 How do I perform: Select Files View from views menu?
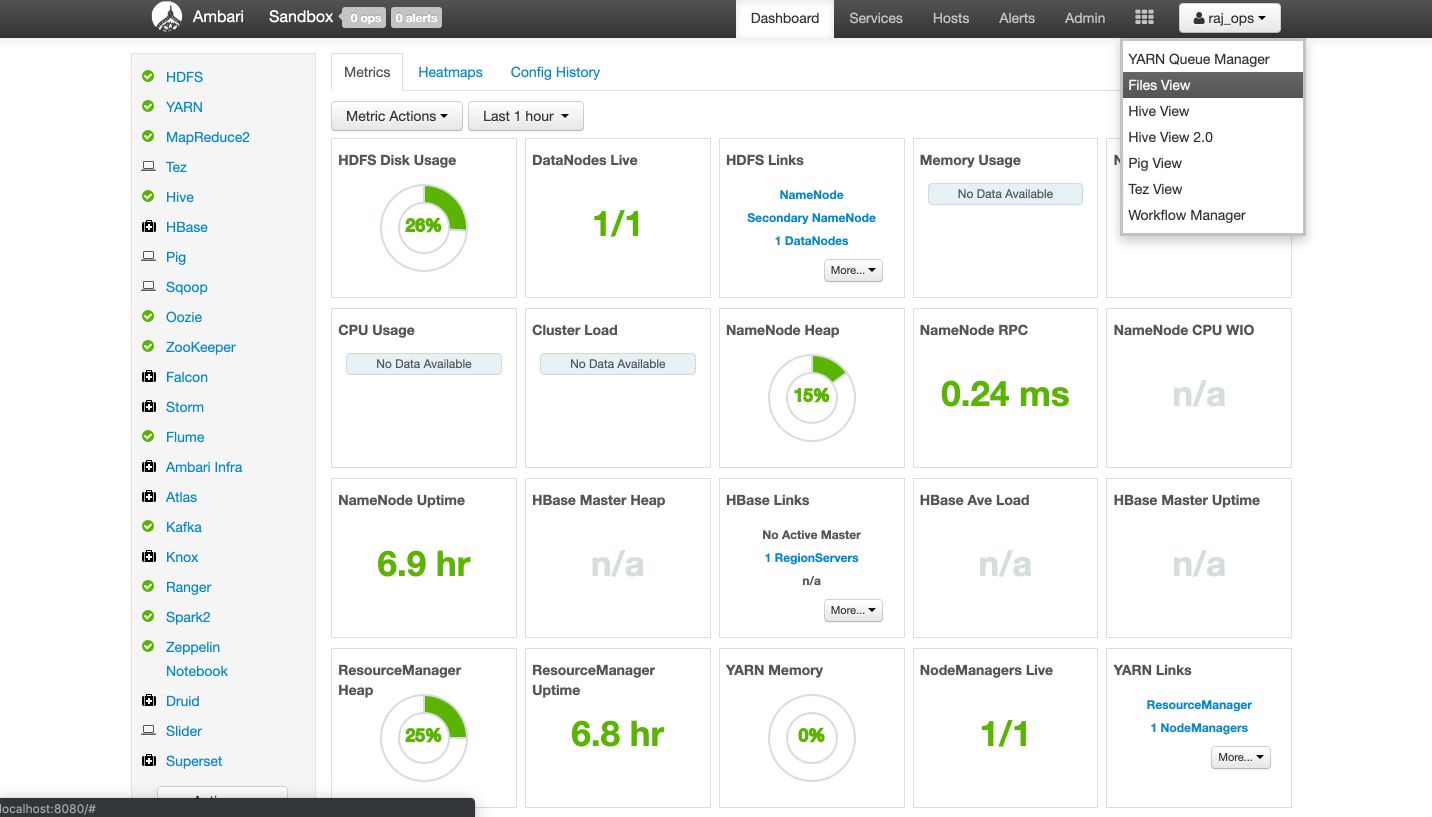[1213, 85]
